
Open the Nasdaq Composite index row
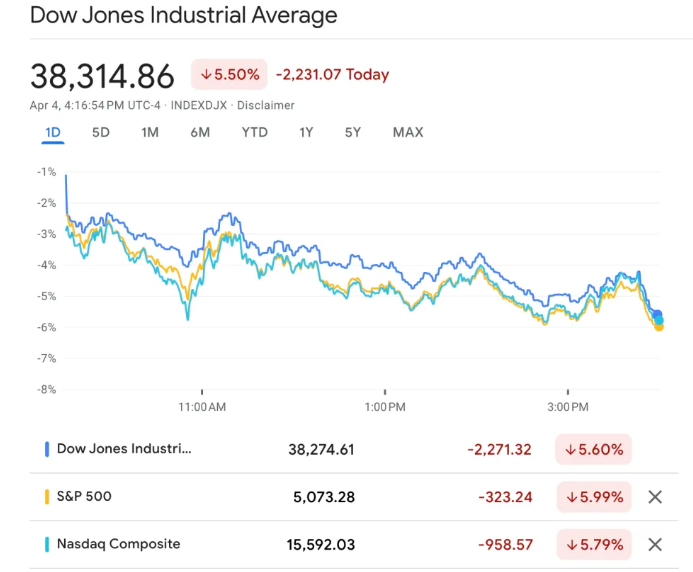click(x=119, y=544)
